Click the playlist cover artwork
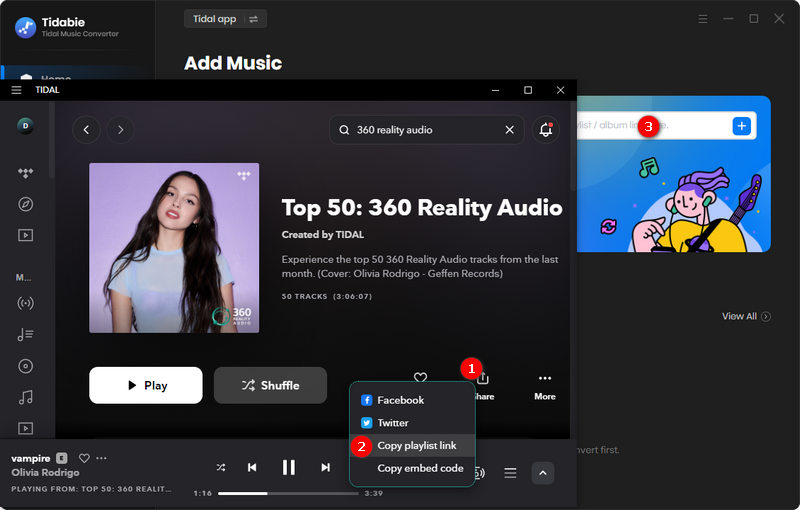The height and width of the screenshot is (510, 800). click(x=174, y=248)
